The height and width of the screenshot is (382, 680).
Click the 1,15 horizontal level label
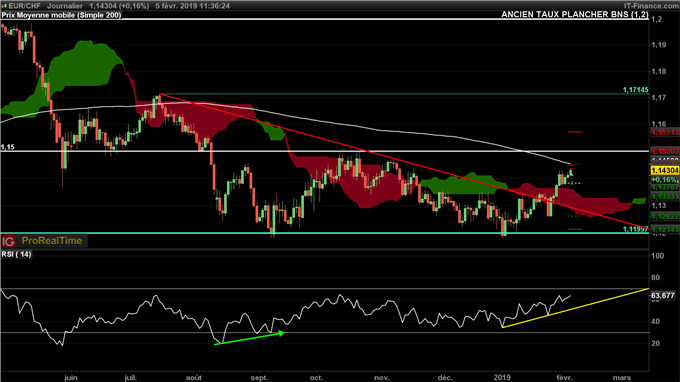click(7, 147)
